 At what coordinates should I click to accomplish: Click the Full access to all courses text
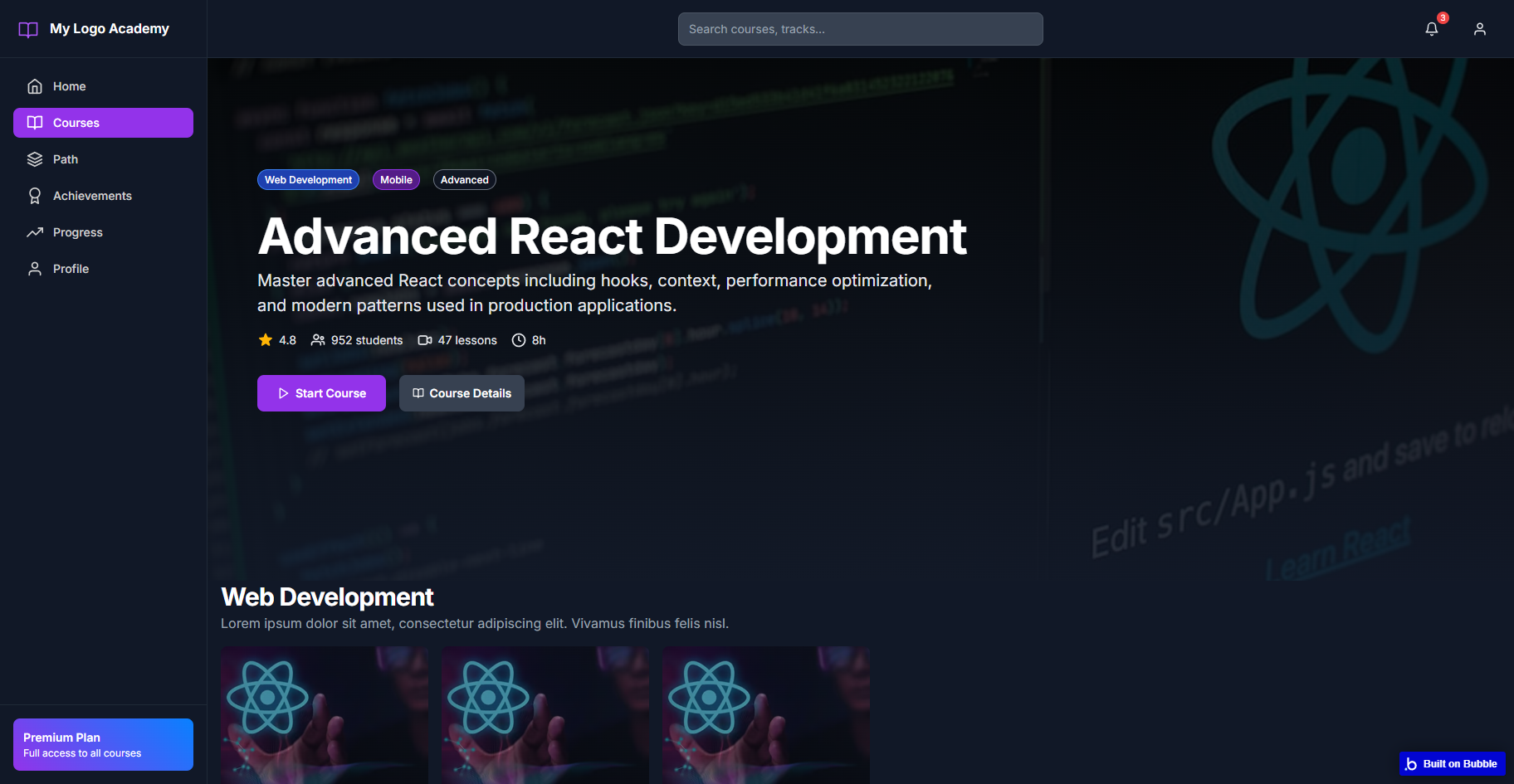(82, 753)
